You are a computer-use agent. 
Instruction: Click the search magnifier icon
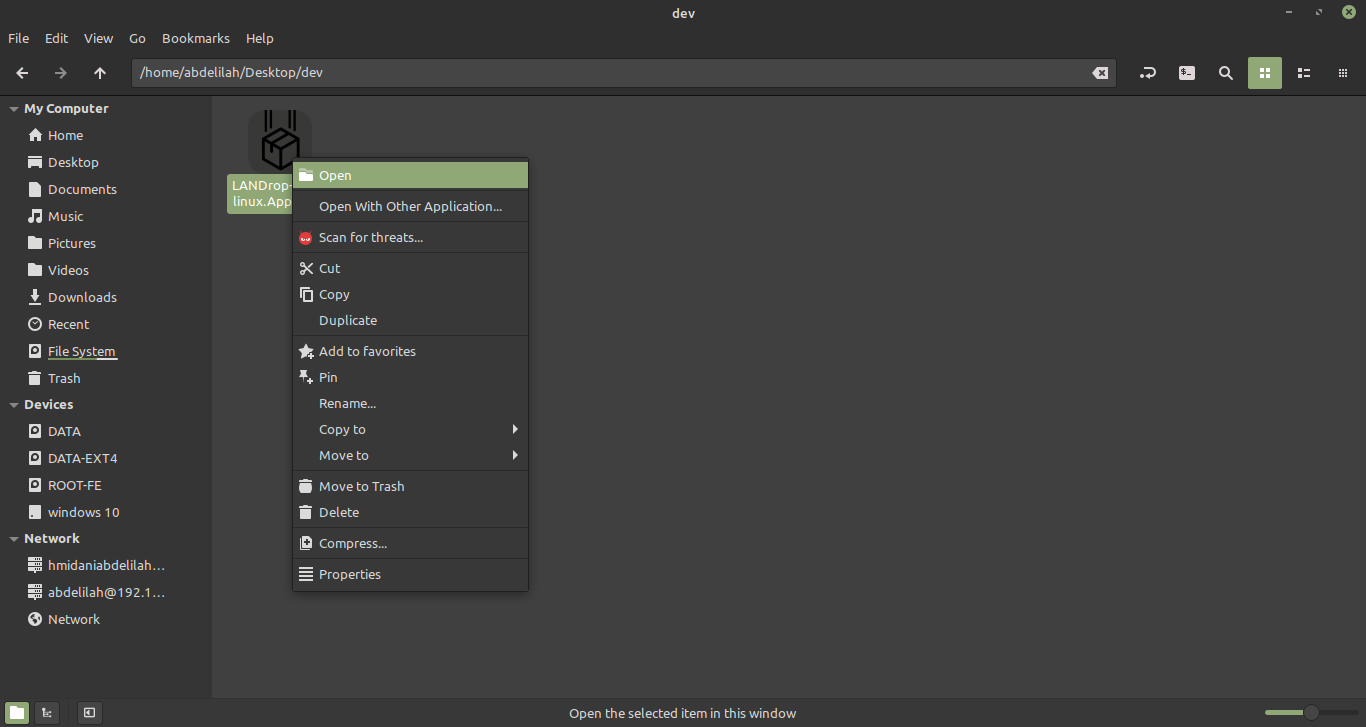click(x=1225, y=73)
